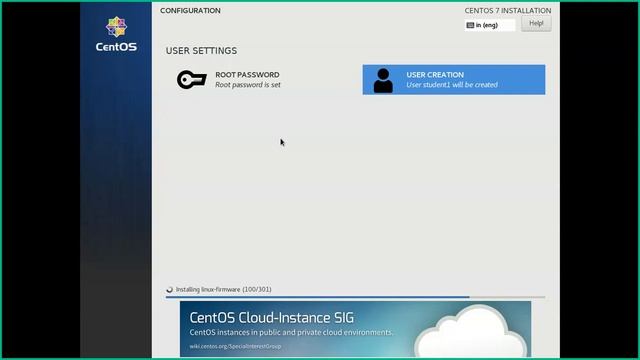Click the CentOS logo in sidebar
Screen dimensions: 640x360
coord(116,34)
